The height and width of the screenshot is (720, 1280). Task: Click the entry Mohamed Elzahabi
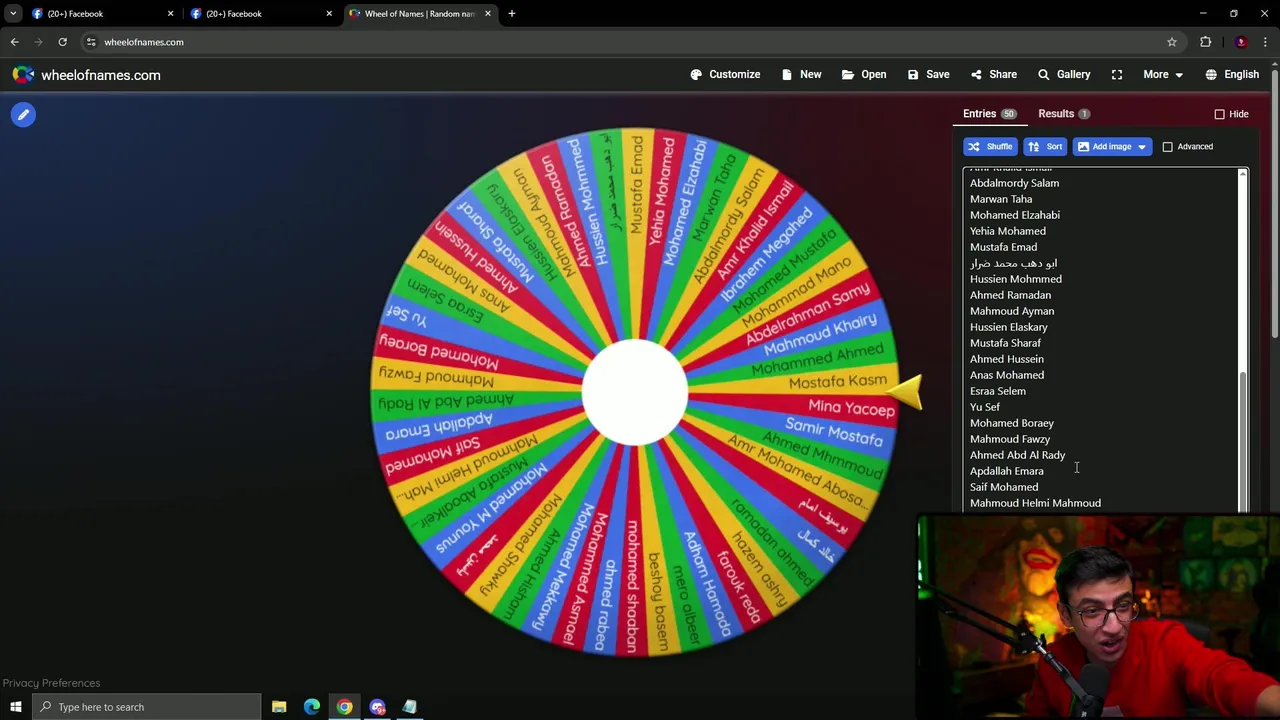pyautogui.click(x=1015, y=215)
